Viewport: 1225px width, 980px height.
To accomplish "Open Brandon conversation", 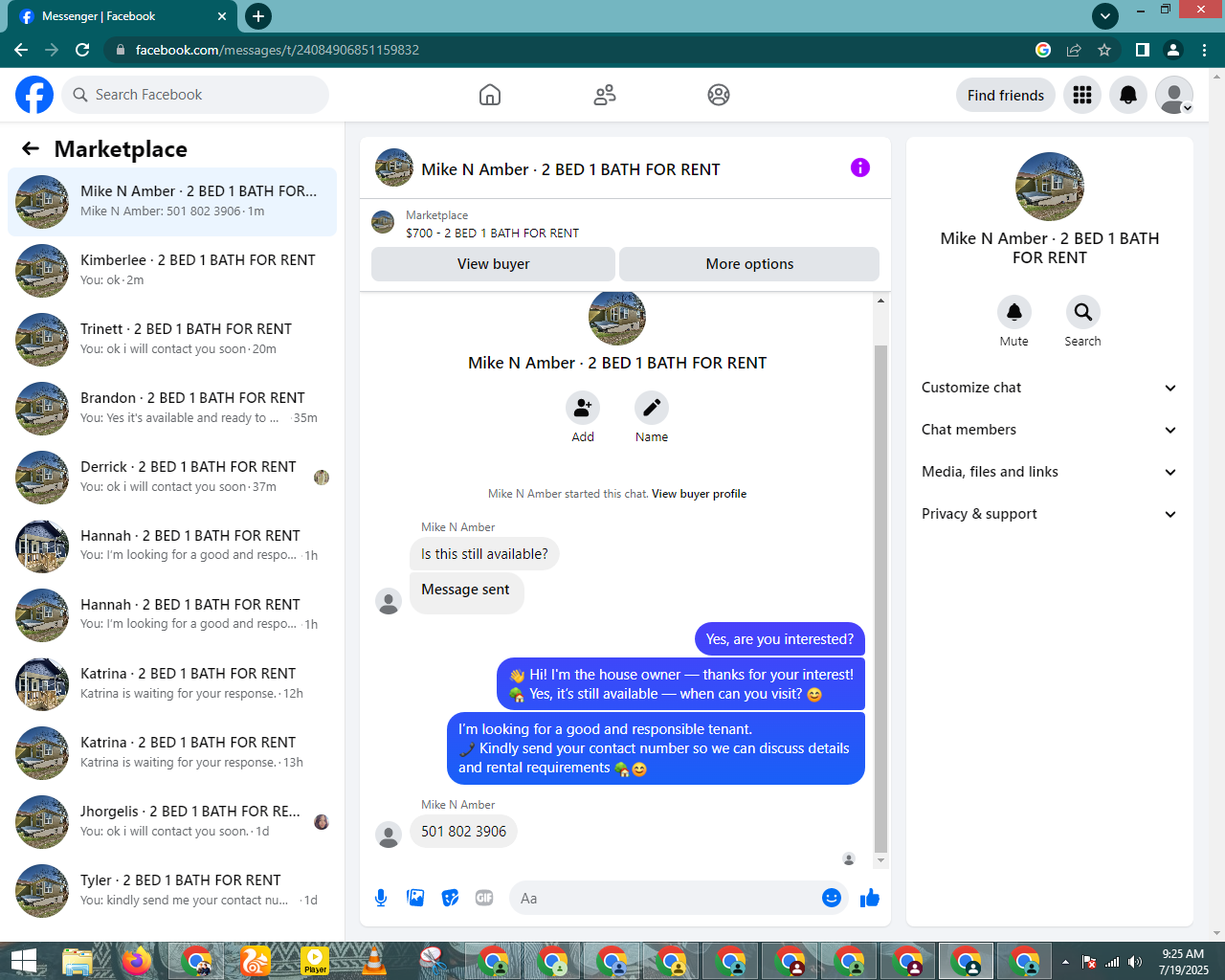I will (172, 409).
